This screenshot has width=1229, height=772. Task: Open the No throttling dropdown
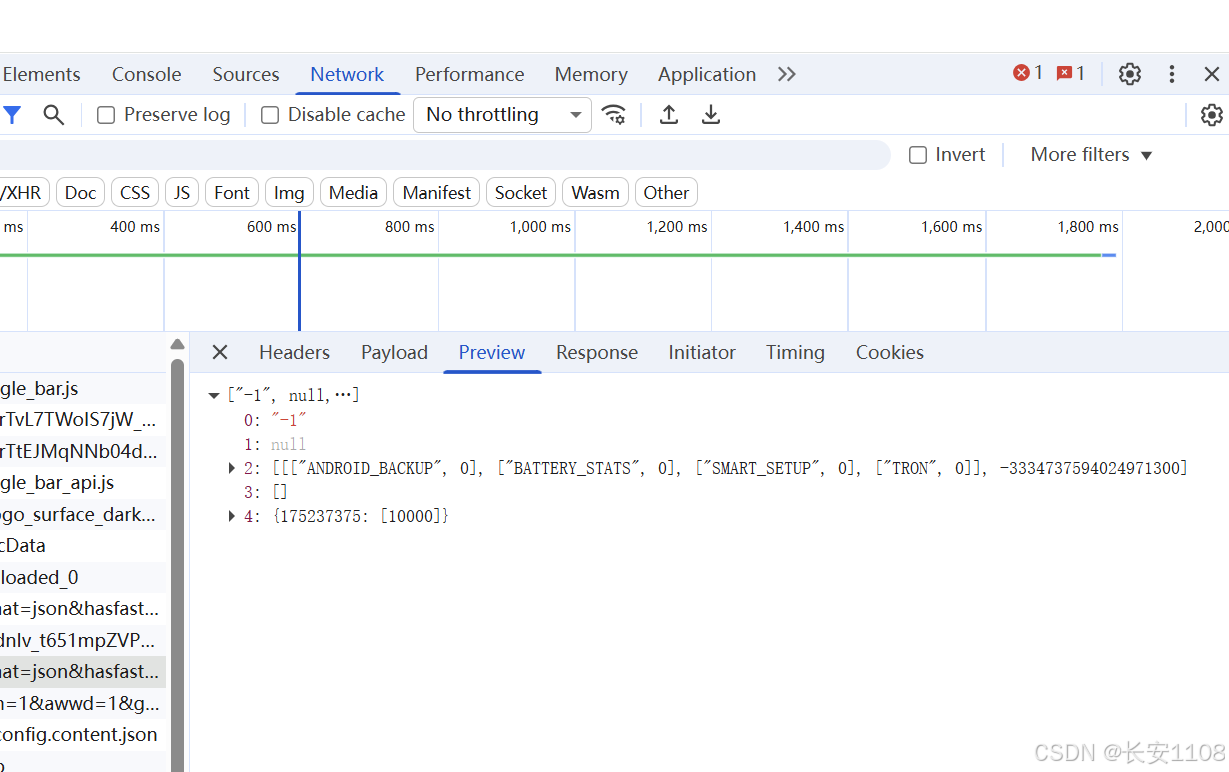tap(503, 115)
